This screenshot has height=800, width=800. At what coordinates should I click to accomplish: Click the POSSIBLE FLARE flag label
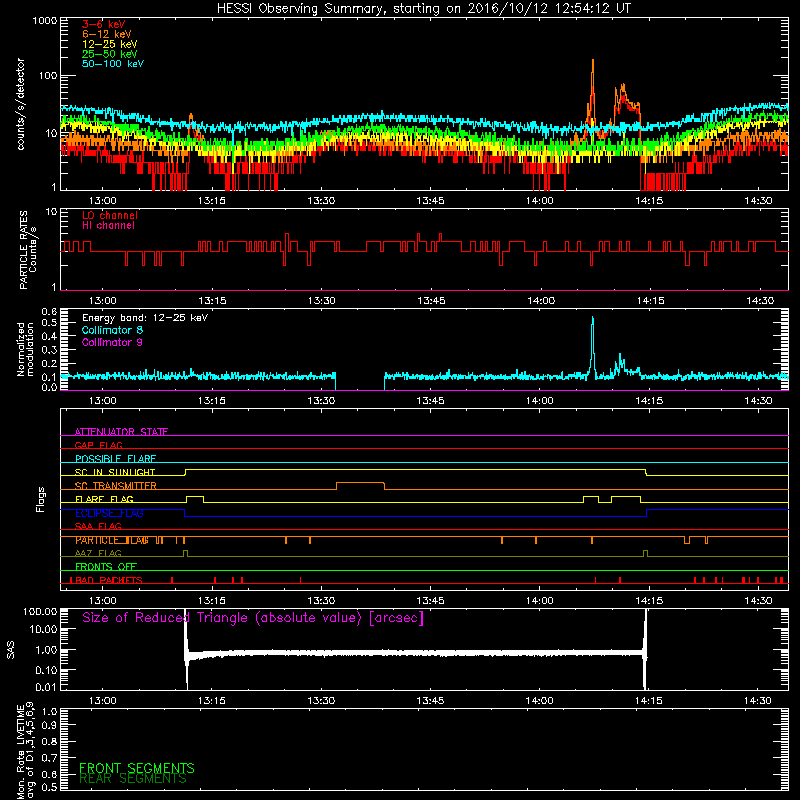pyautogui.click(x=115, y=459)
